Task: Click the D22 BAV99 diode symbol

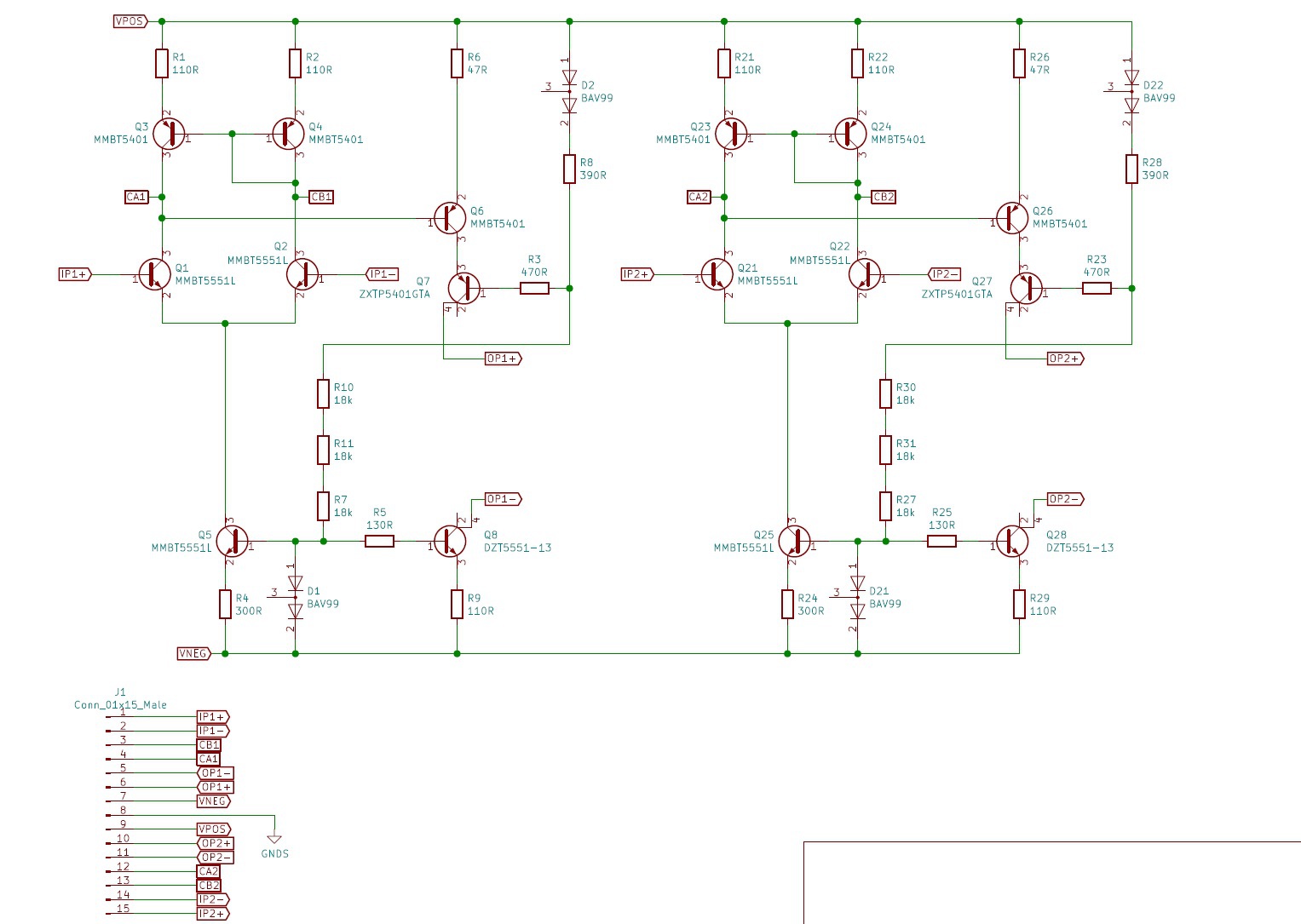Action: 1131,92
